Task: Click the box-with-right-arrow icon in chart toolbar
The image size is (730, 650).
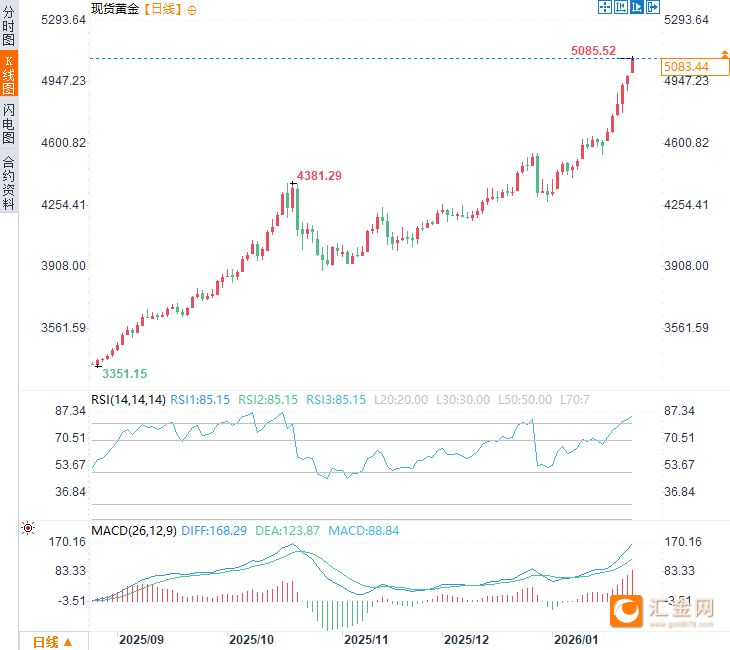Action: click(x=653, y=7)
